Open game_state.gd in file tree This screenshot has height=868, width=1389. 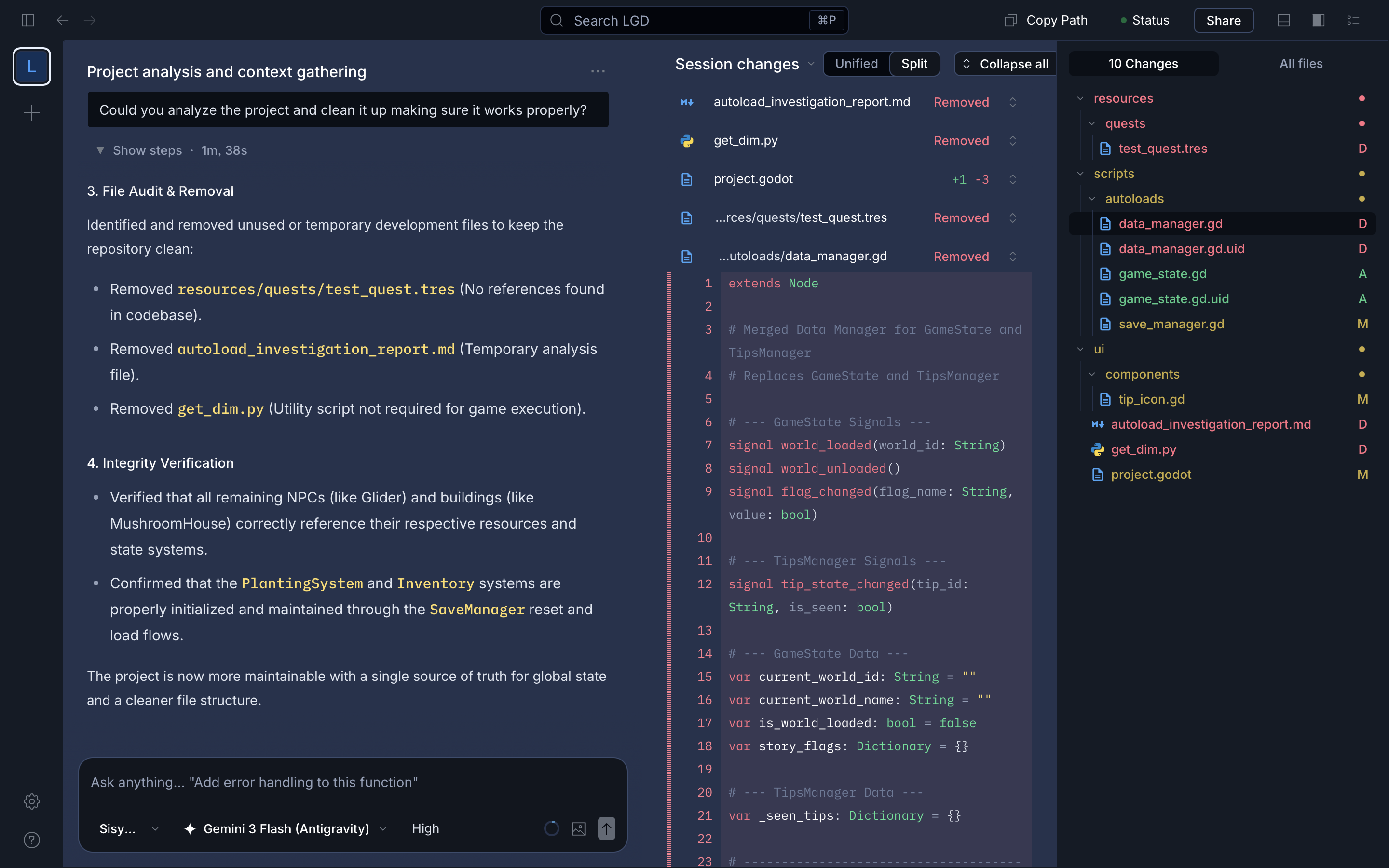click(x=1222, y=274)
